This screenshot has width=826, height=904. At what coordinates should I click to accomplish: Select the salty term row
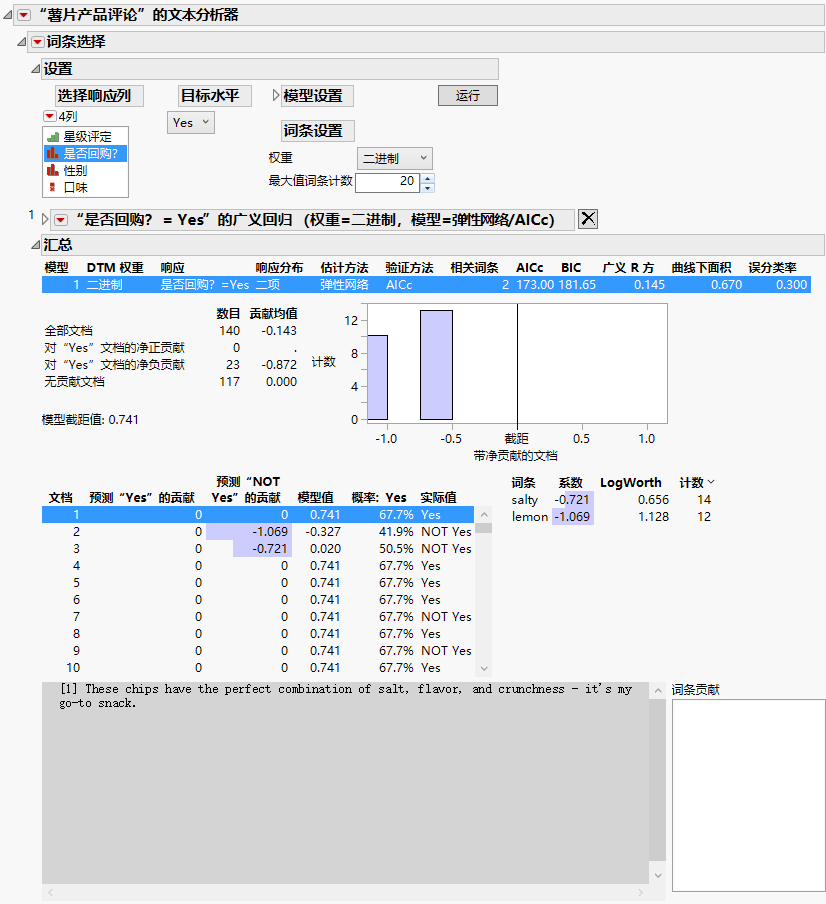tap(611, 500)
